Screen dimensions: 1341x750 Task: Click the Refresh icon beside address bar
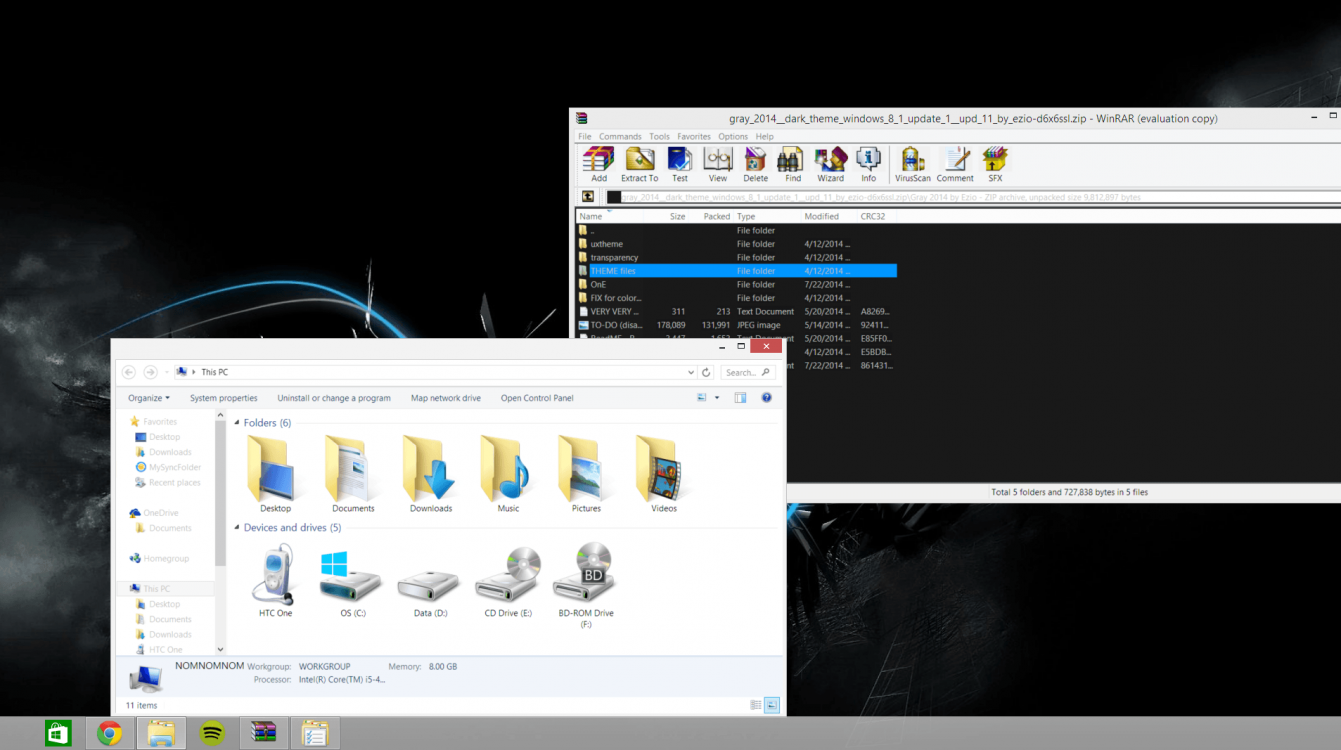706,372
